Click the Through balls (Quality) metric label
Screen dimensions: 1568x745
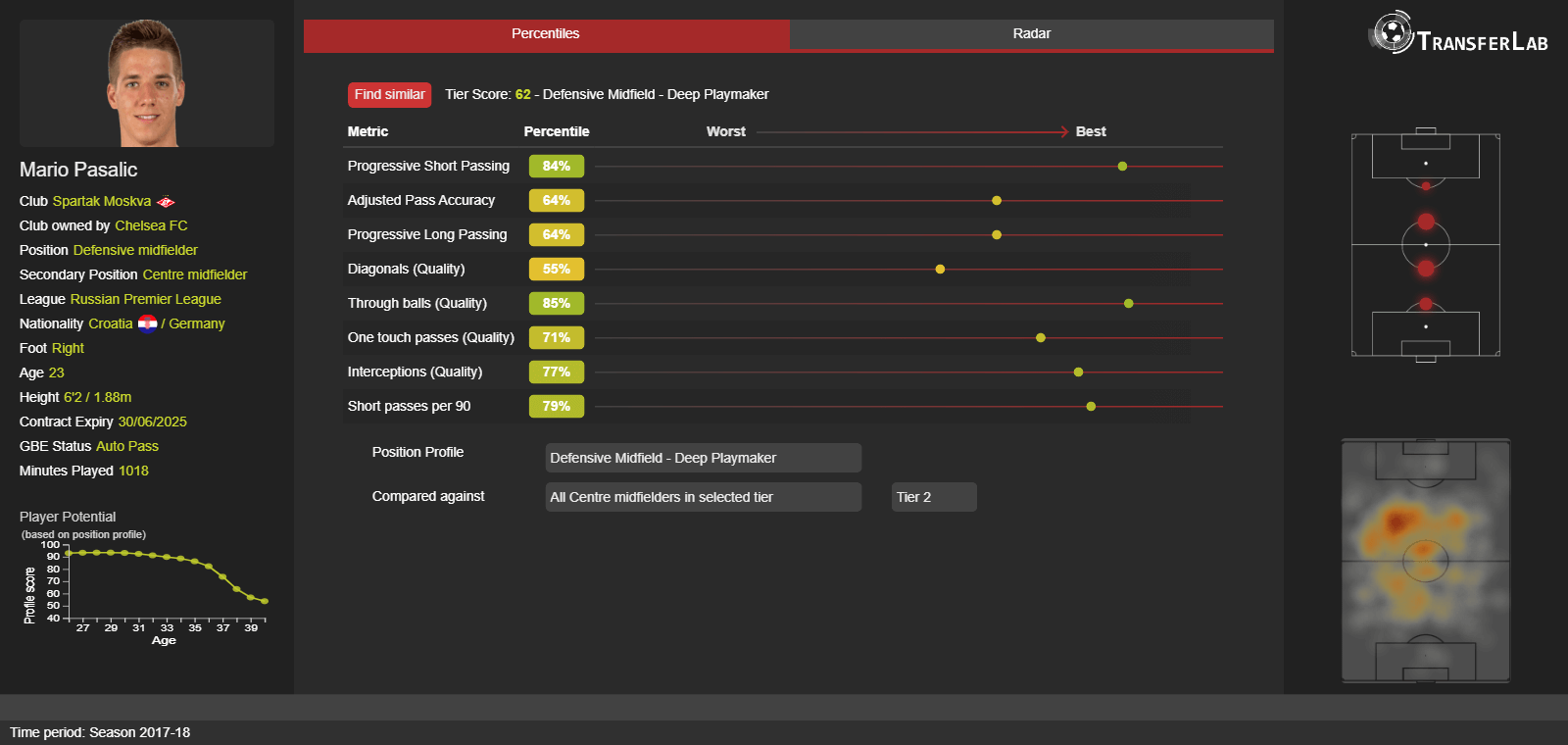[x=416, y=303]
